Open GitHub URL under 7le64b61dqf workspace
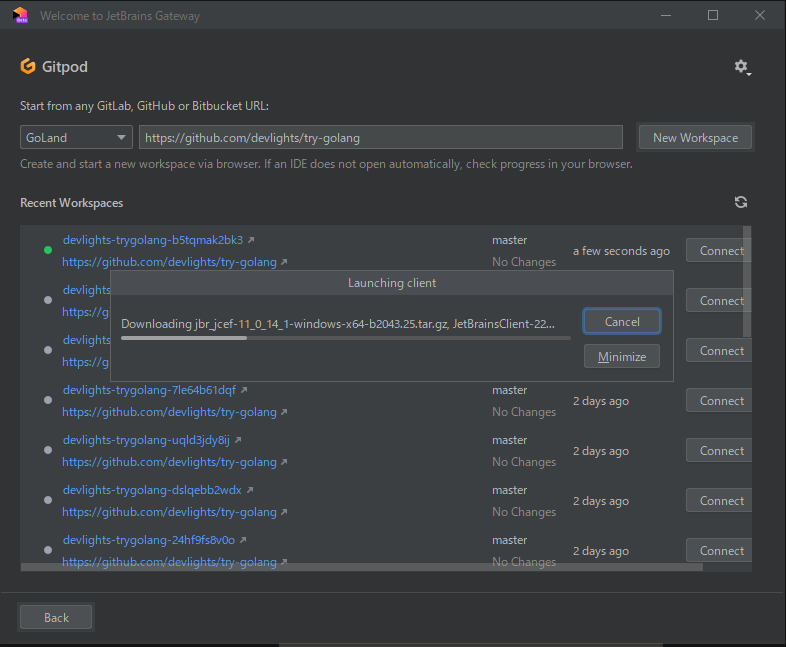This screenshot has width=786, height=647. (x=169, y=412)
